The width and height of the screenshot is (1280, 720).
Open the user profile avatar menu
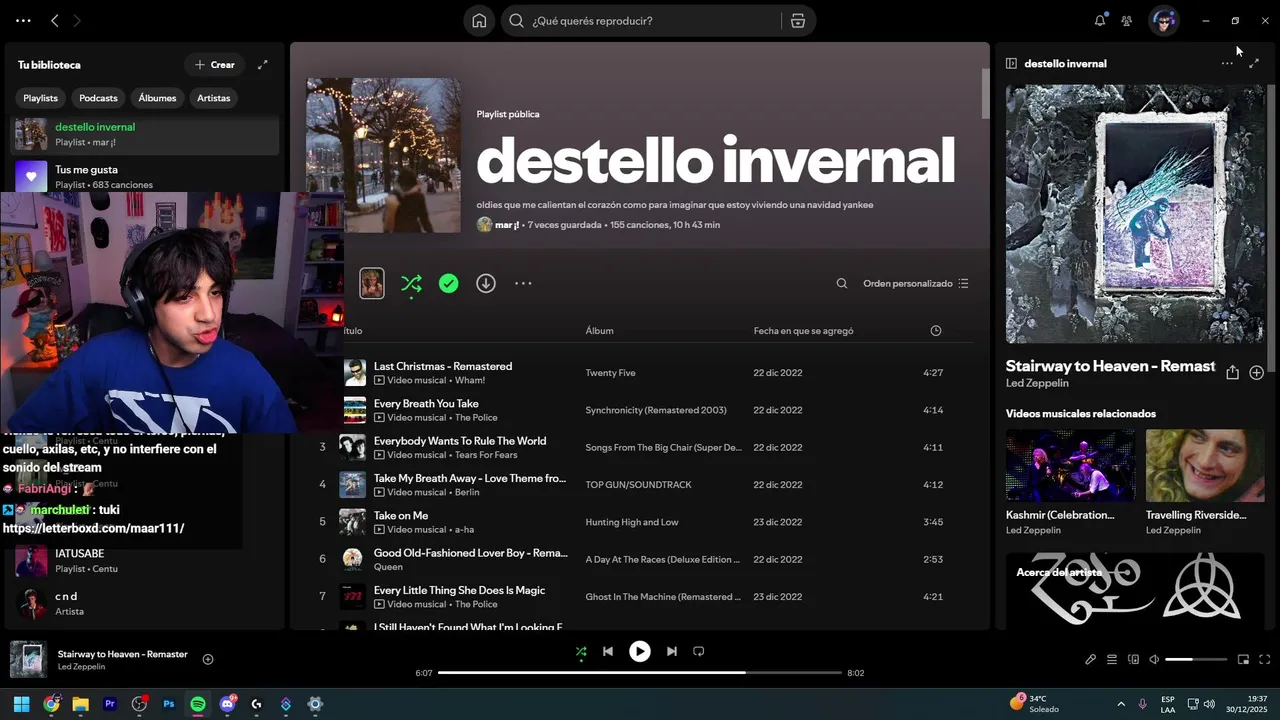[x=1163, y=21]
